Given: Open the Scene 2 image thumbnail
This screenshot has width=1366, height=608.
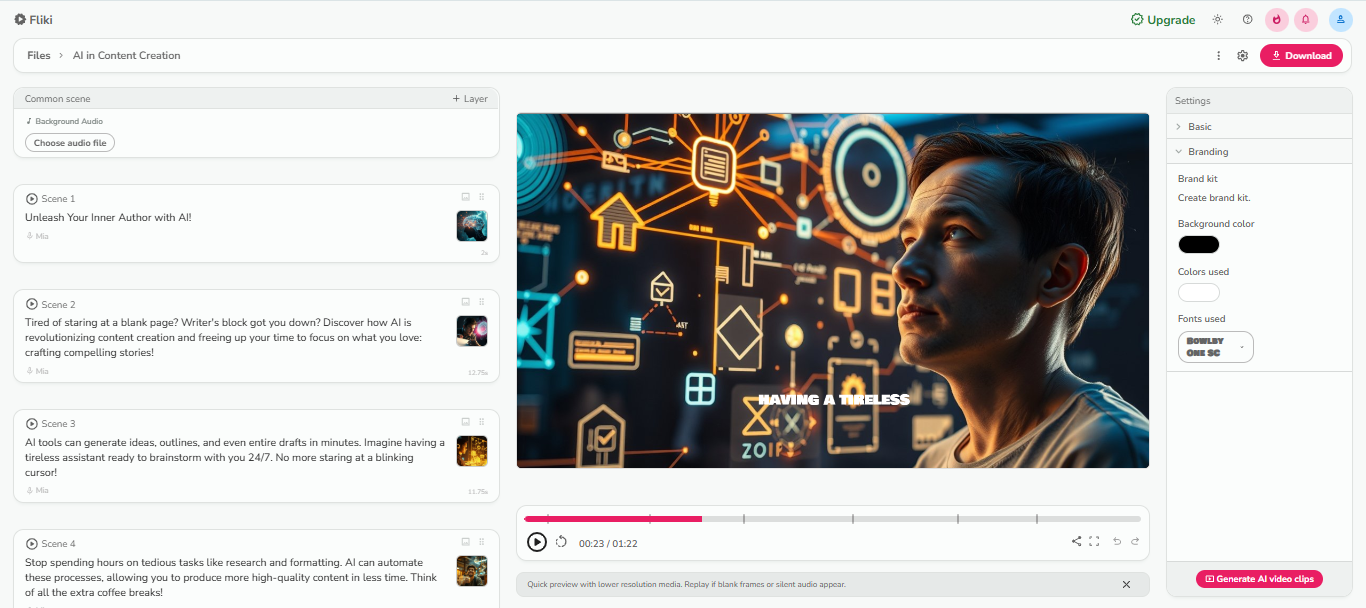Looking at the screenshot, I should (472, 331).
